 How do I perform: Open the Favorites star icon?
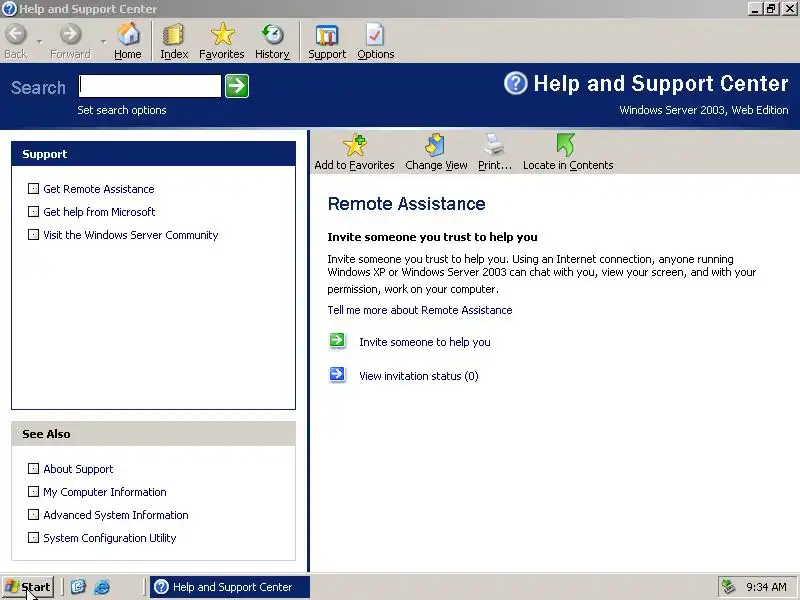point(222,34)
